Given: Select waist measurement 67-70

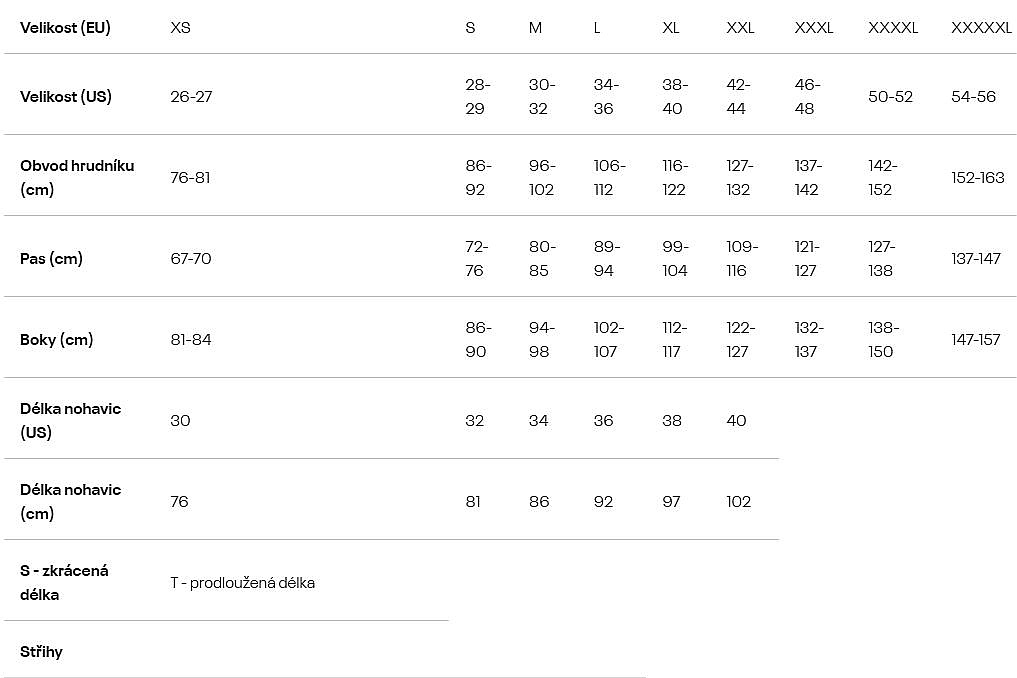Looking at the screenshot, I should [191, 259].
